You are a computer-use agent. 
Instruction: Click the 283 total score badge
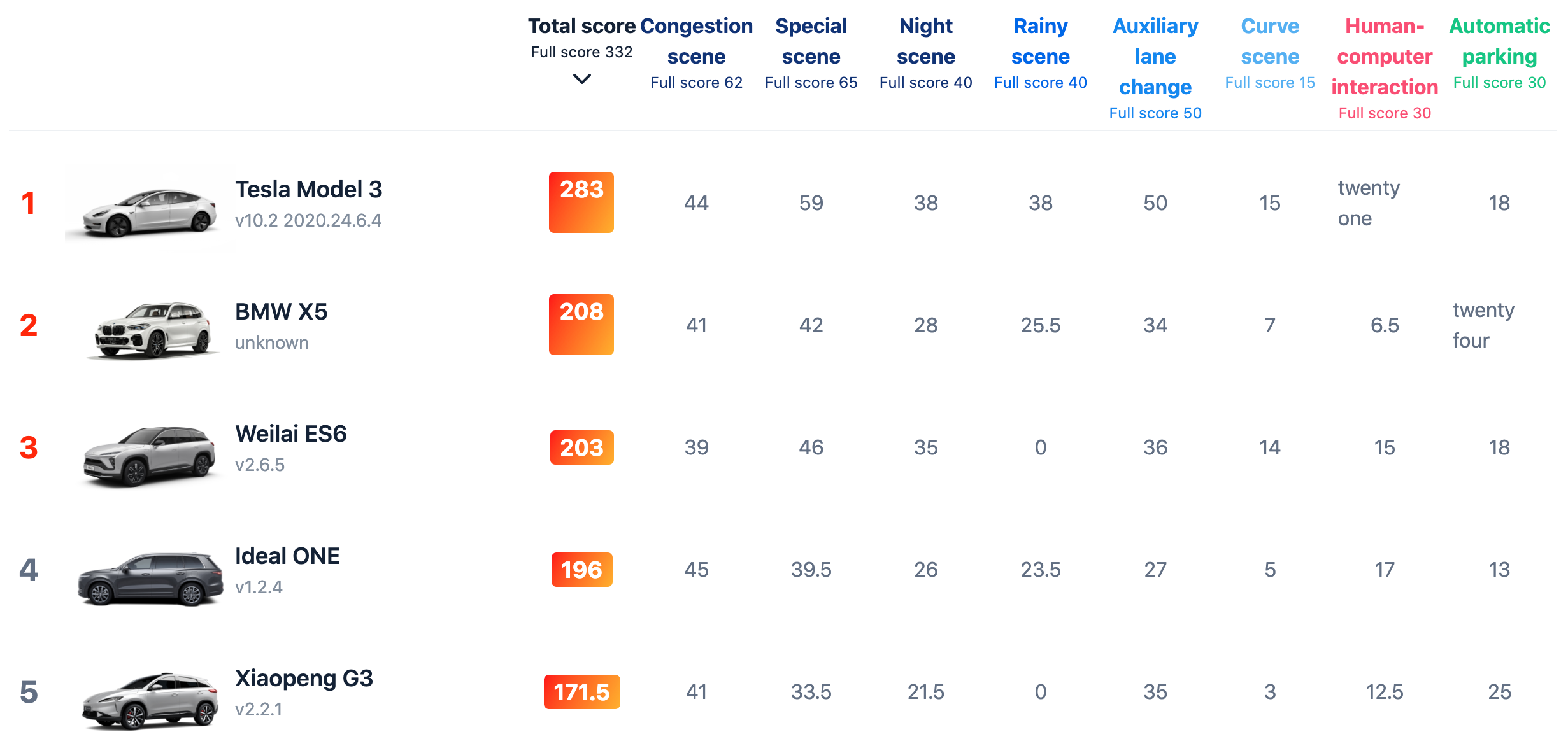coord(581,202)
